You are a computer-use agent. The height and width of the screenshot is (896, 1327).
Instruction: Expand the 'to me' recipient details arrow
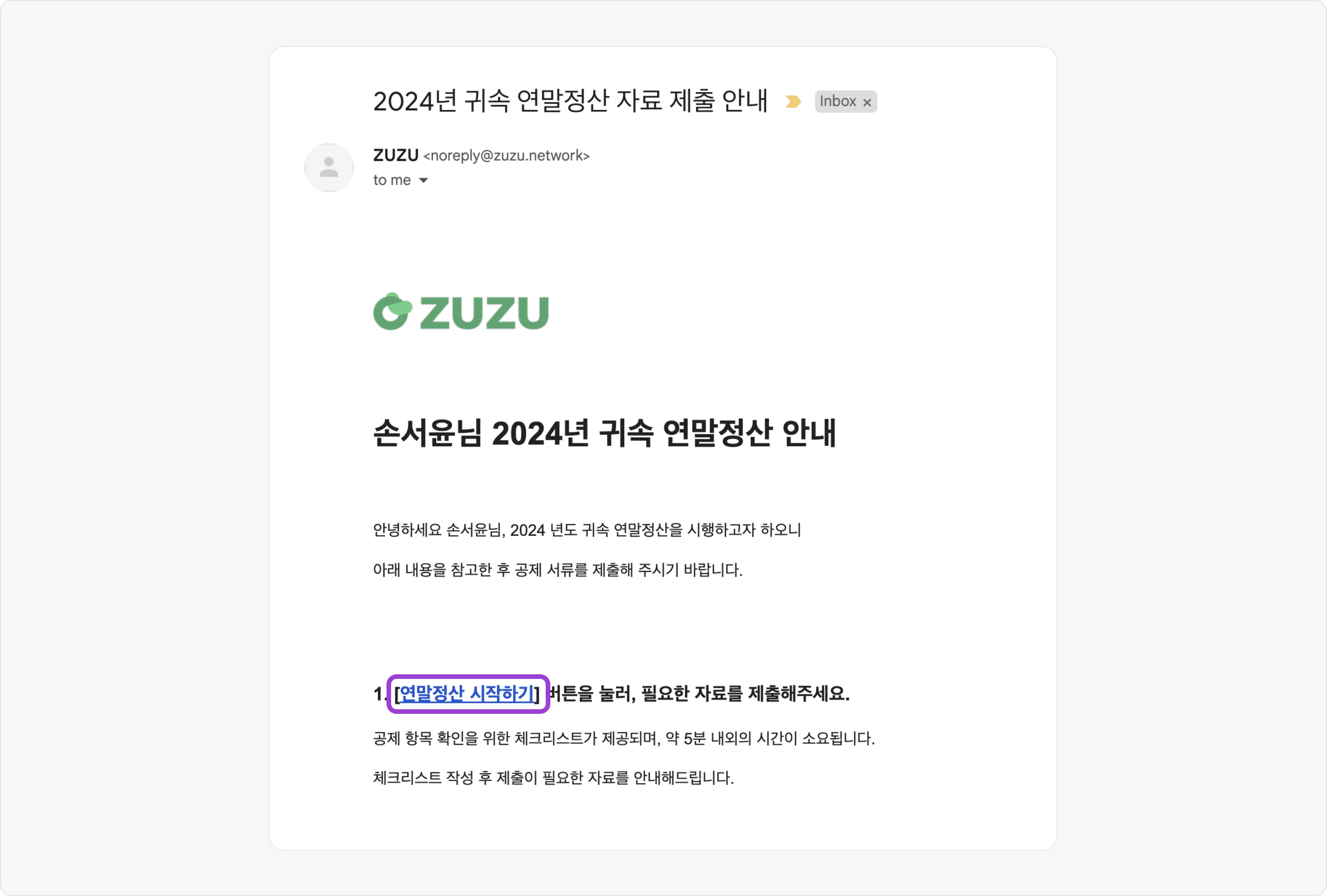pos(423,180)
